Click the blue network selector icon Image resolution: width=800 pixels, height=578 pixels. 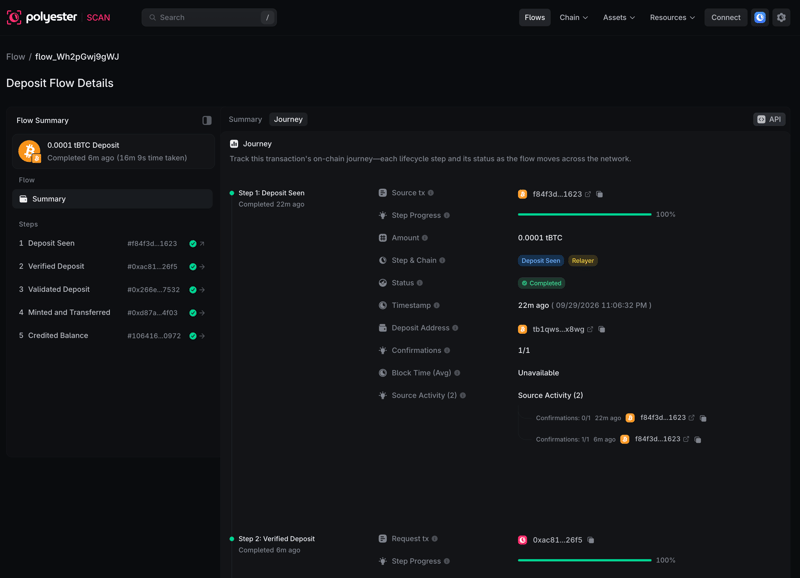click(760, 17)
